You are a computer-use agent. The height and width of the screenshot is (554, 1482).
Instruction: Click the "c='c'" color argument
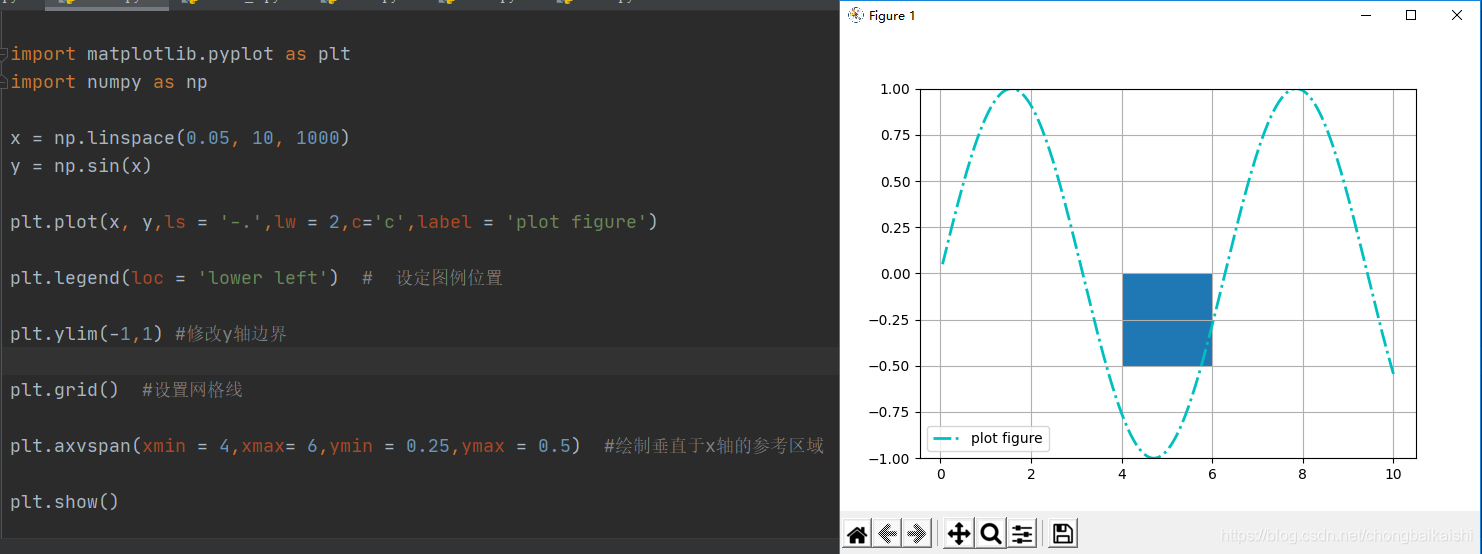coord(378,222)
